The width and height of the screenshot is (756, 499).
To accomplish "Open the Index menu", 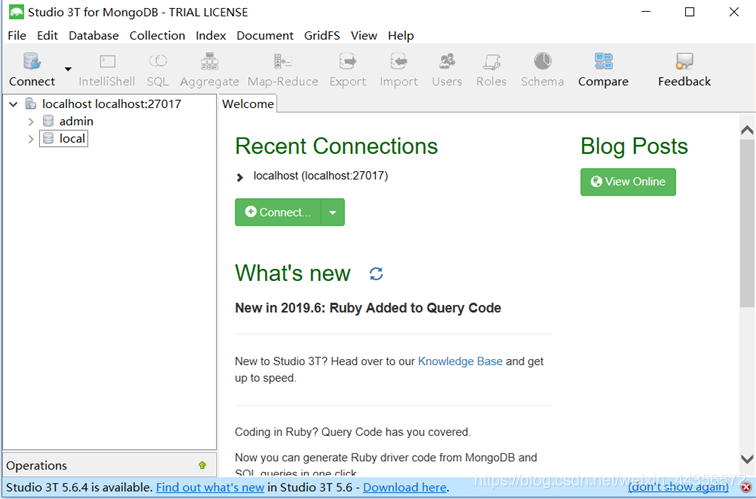I will (211, 36).
